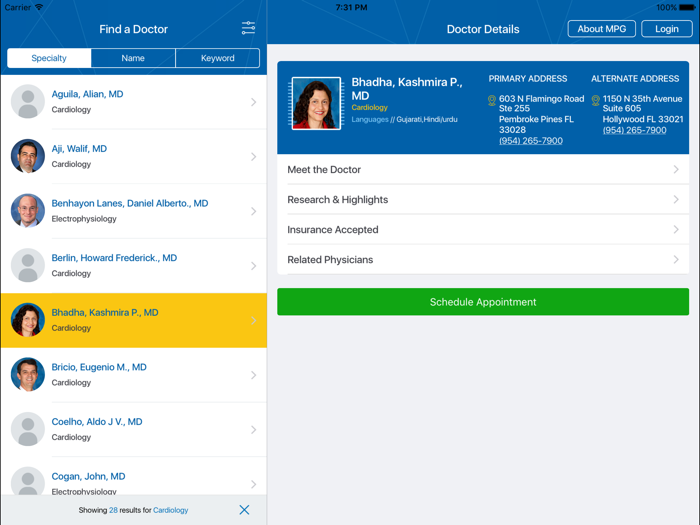Open Aguila, Alian row chevron
Image resolution: width=700 pixels, height=525 pixels.
pos(254,102)
